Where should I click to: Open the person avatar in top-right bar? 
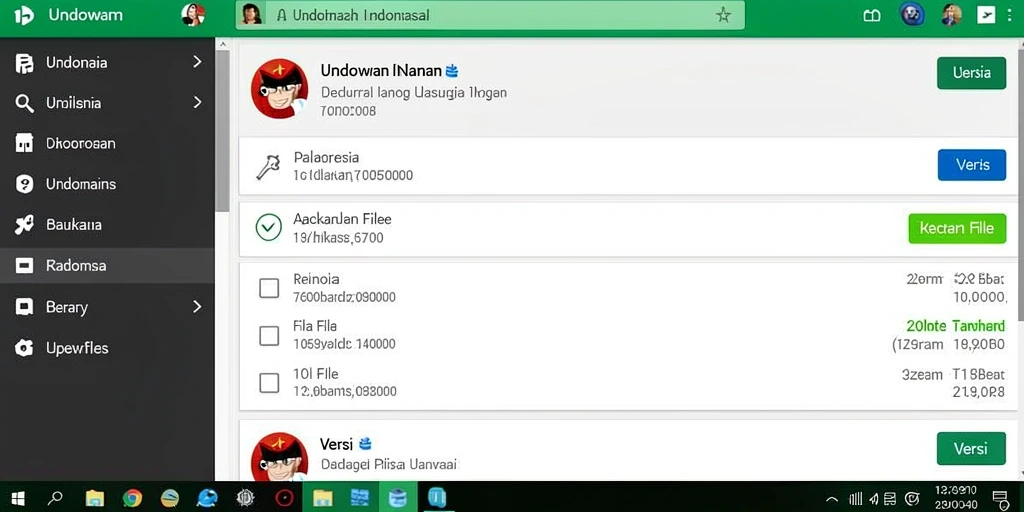952,14
